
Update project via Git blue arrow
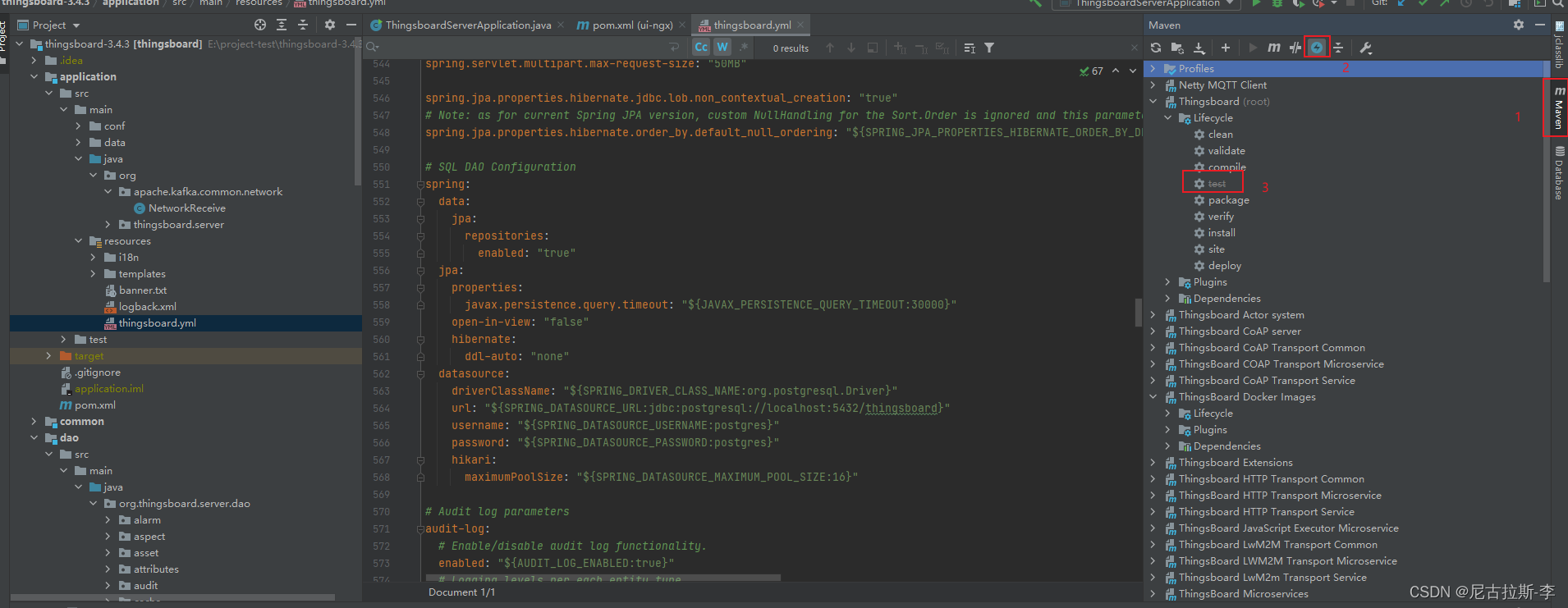click(1402, 3)
